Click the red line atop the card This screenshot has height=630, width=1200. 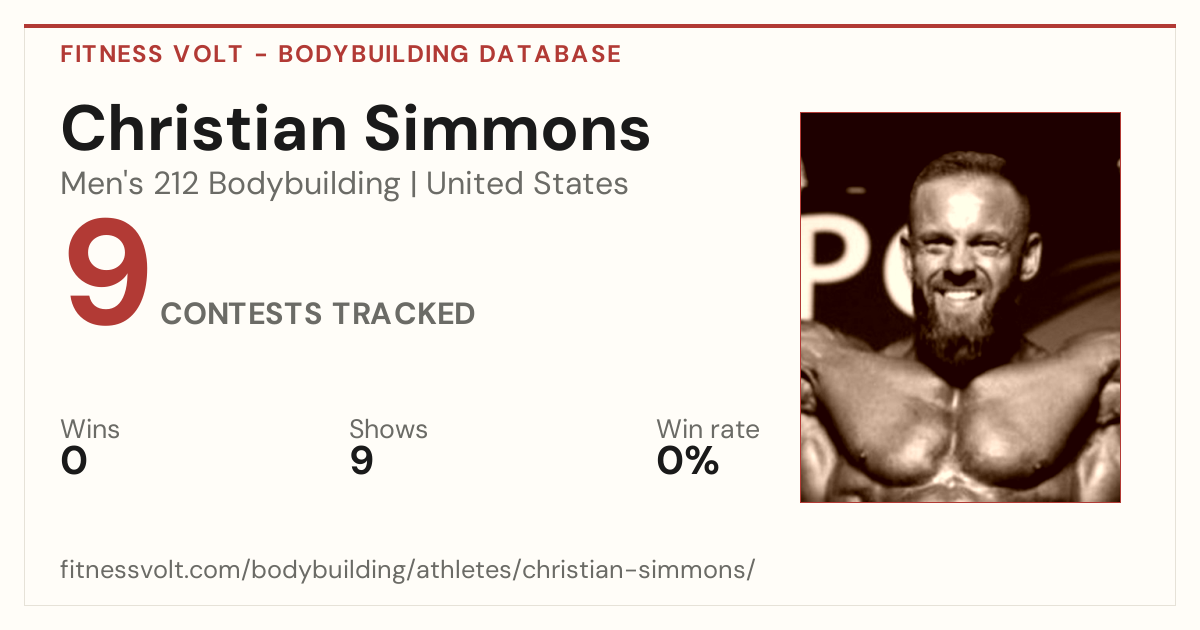pos(600,26)
